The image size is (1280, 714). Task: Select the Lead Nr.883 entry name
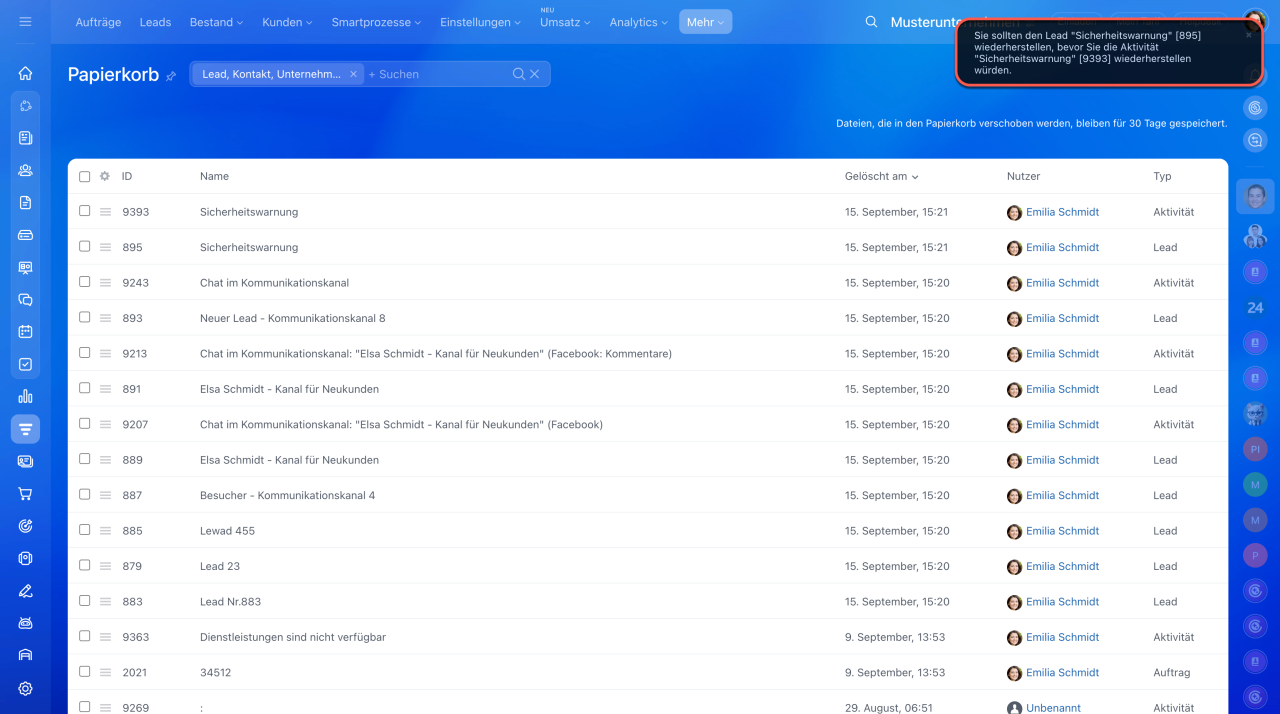click(230, 602)
